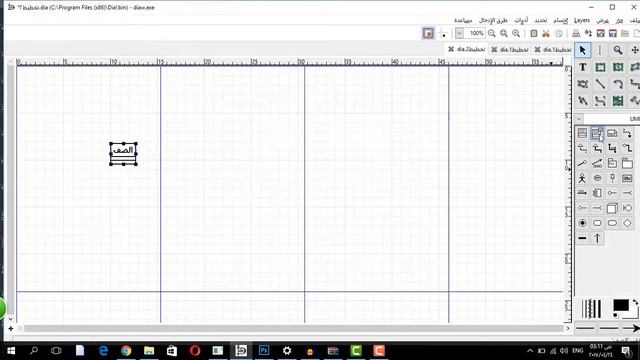Open the line width selector
The height and width of the screenshot is (360, 640).
pyautogui.click(x=591, y=309)
